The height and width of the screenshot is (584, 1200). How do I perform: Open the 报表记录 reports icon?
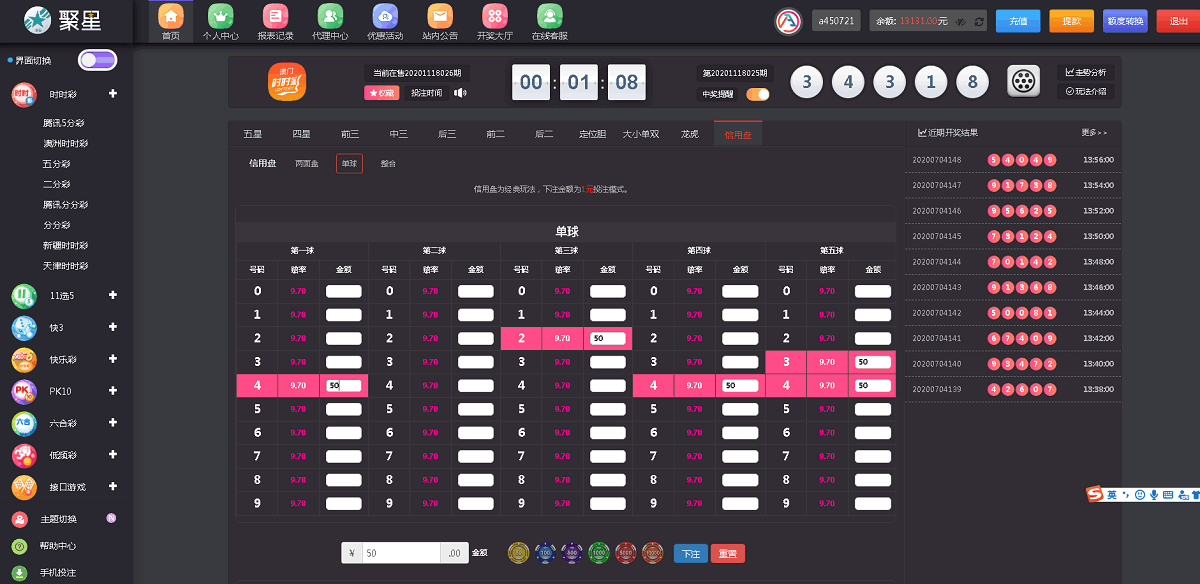[275, 21]
